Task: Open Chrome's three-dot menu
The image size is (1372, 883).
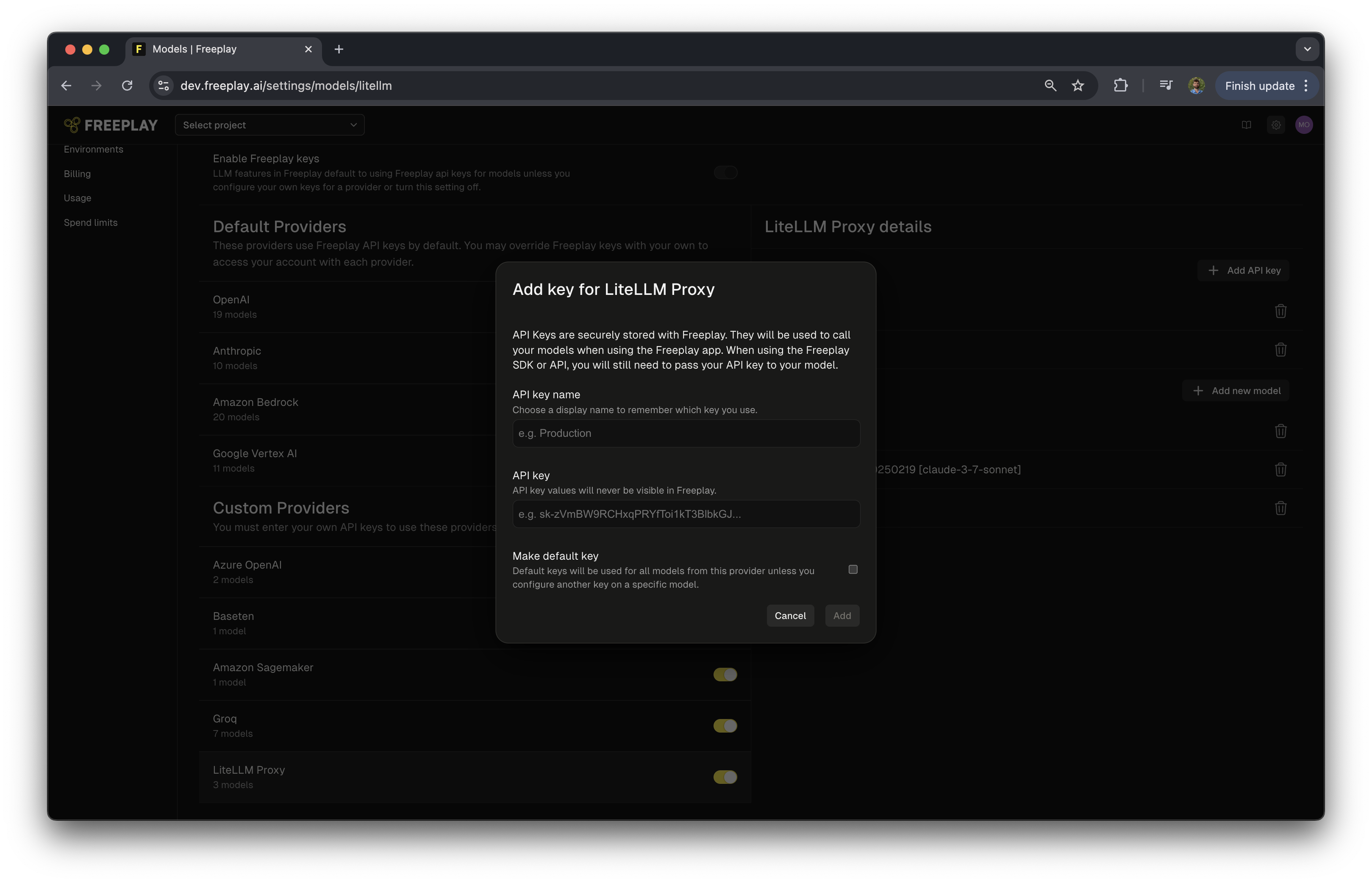Action: (1306, 86)
